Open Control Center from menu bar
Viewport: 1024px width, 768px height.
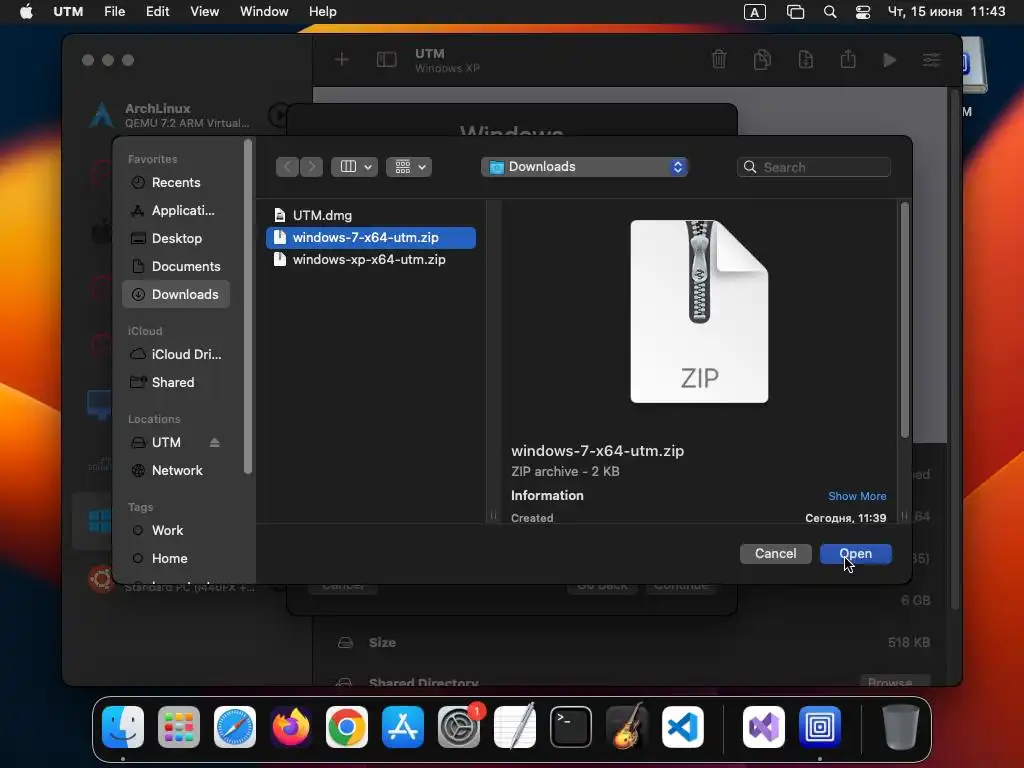coord(863,12)
